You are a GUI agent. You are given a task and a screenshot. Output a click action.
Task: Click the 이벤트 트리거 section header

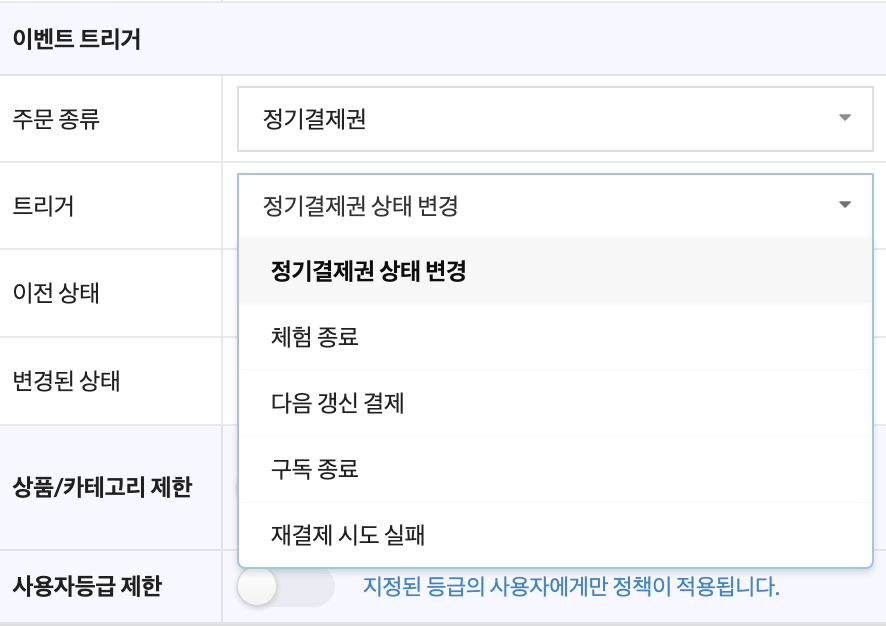[76, 40]
